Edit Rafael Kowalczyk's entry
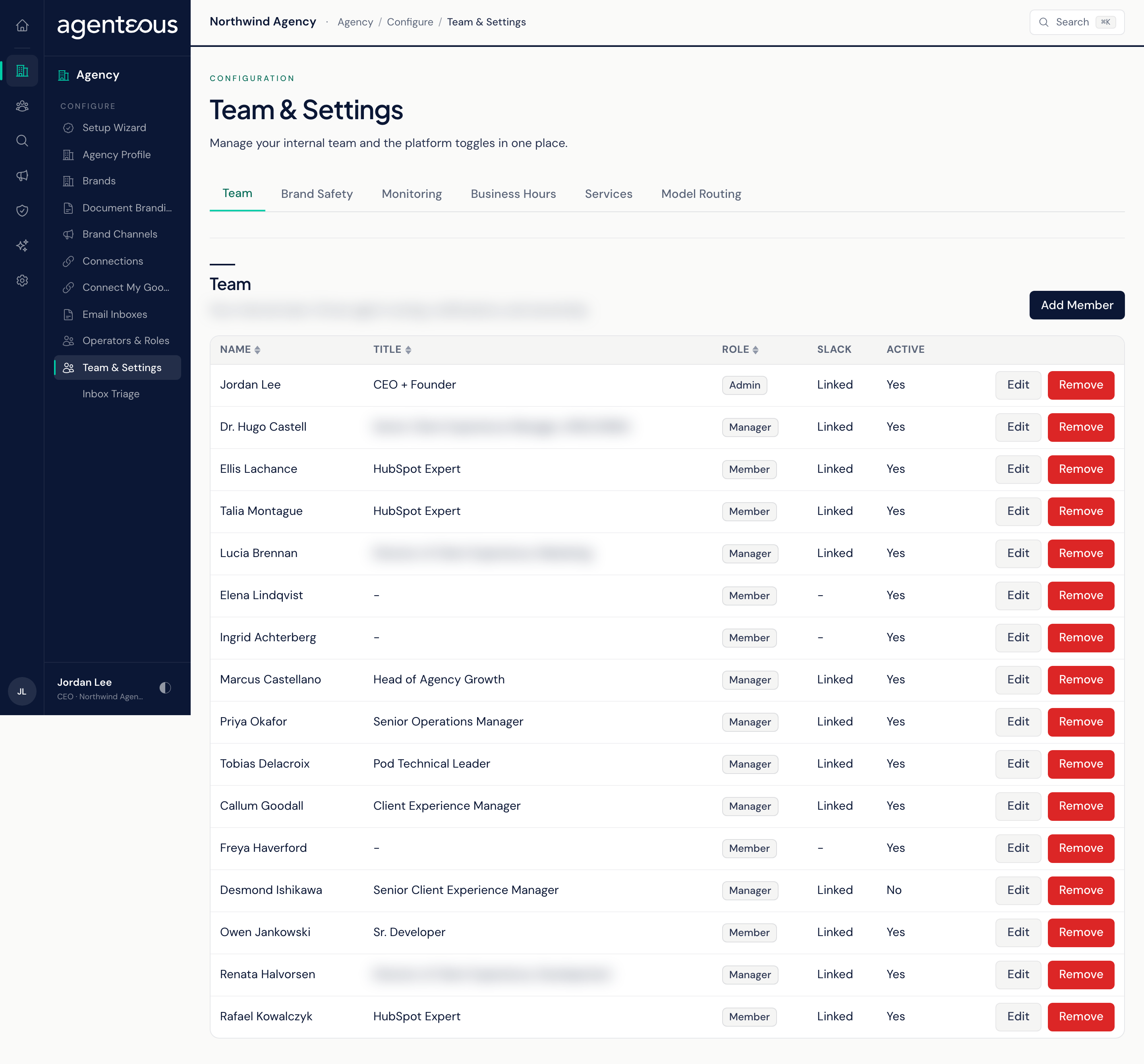 [x=1018, y=1017]
